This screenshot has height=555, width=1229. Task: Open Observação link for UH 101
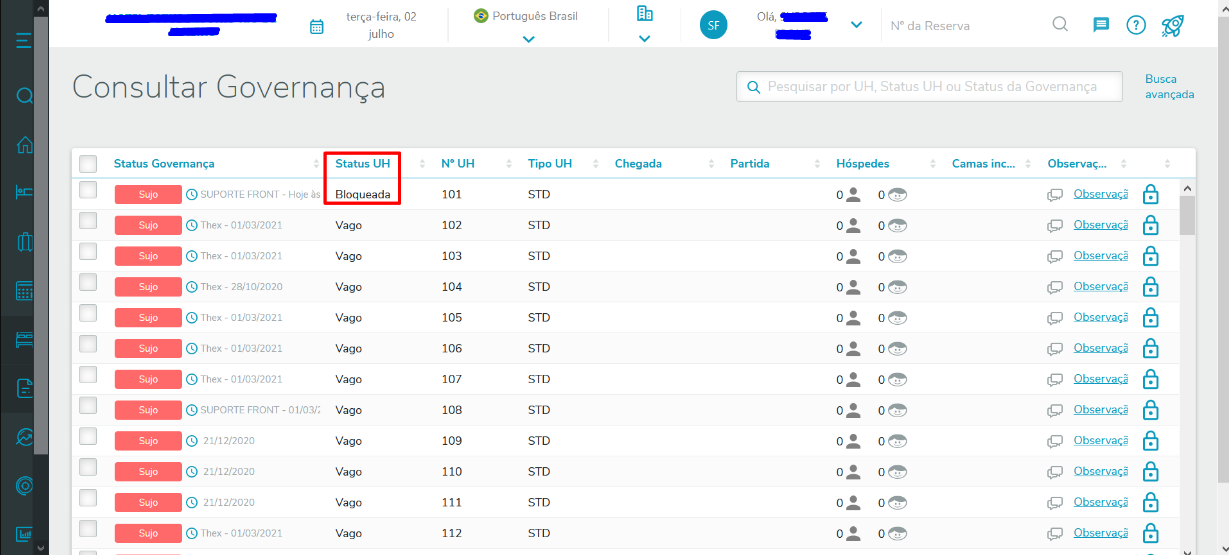(x=1101, y=194)
